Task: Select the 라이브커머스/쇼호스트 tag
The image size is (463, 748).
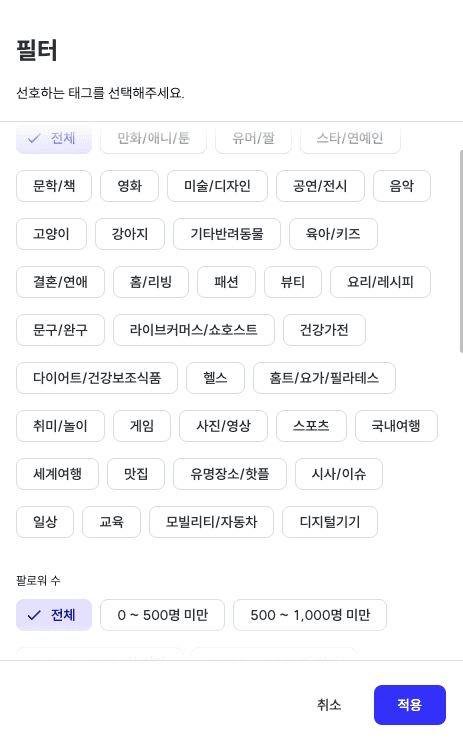Action: pos(194,330)
